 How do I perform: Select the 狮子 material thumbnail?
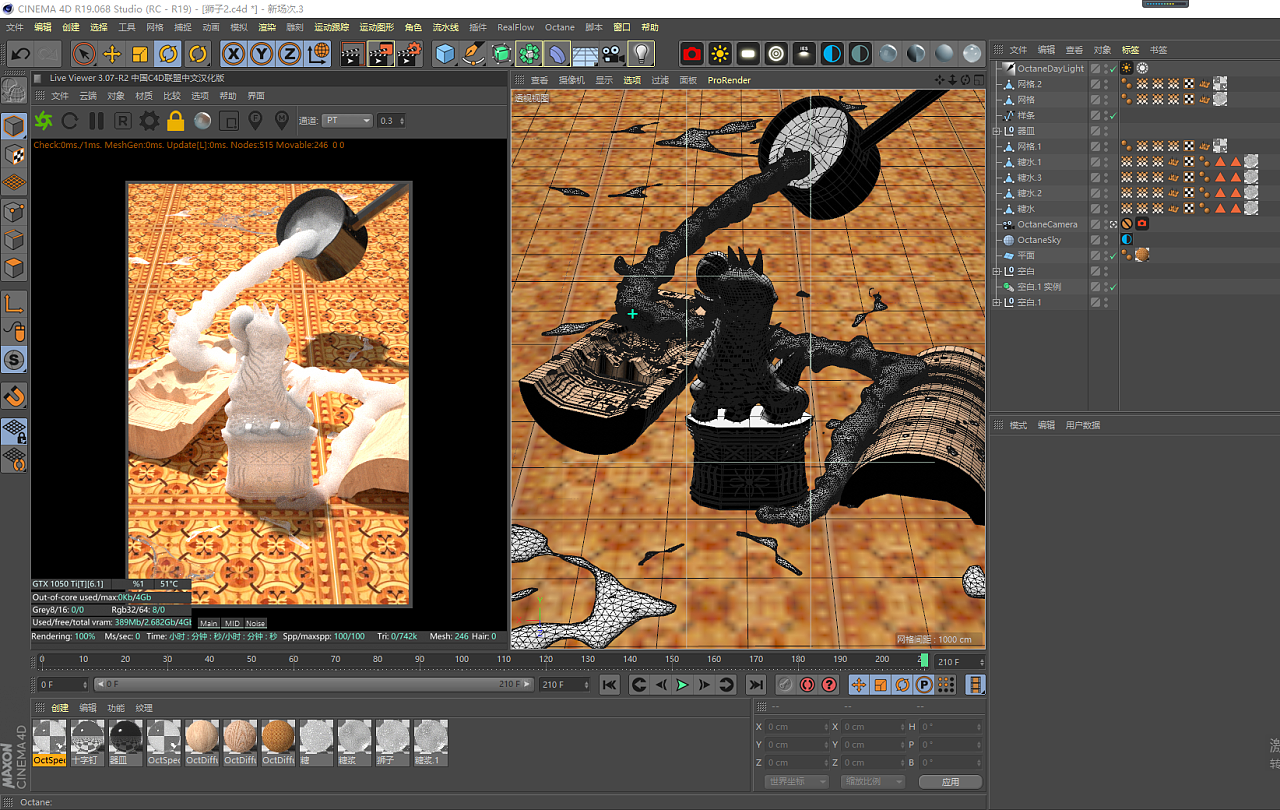(x=393, y=743)
